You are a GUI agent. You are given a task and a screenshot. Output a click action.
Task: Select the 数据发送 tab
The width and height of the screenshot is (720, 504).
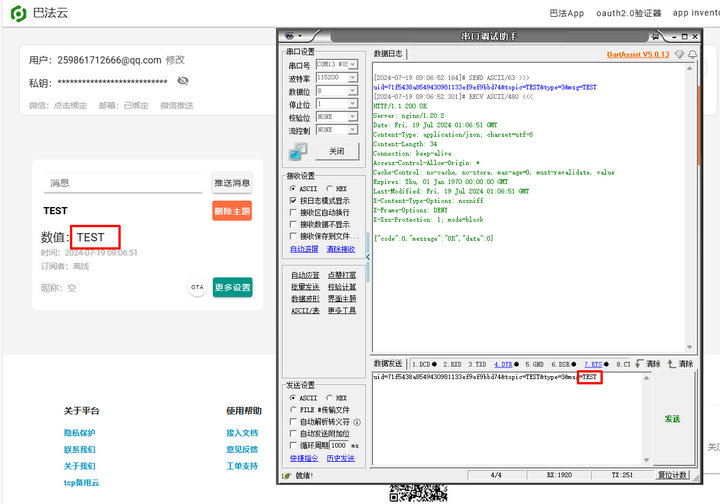[x=388, y=364]
